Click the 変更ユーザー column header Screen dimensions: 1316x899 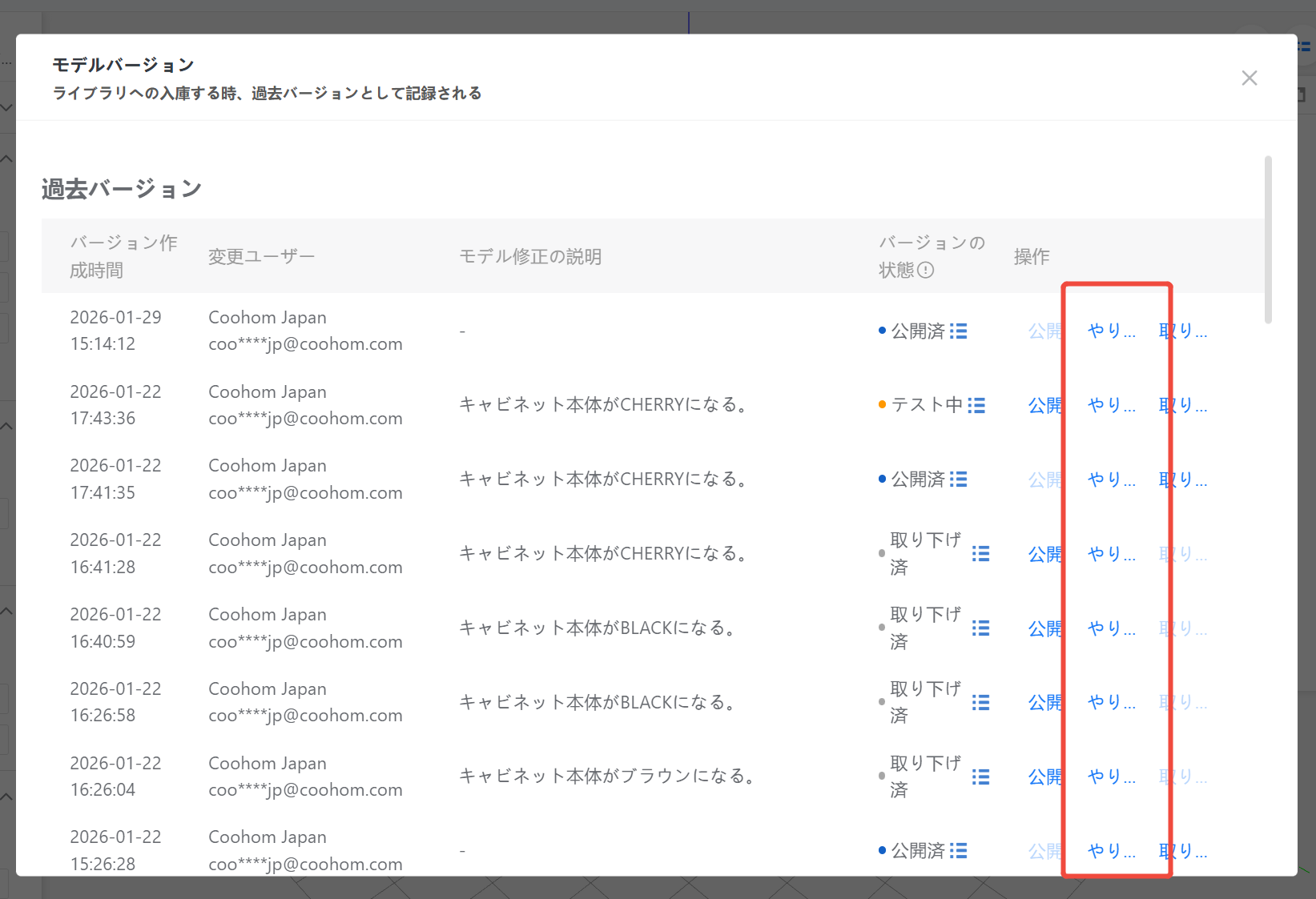point(261,257)
